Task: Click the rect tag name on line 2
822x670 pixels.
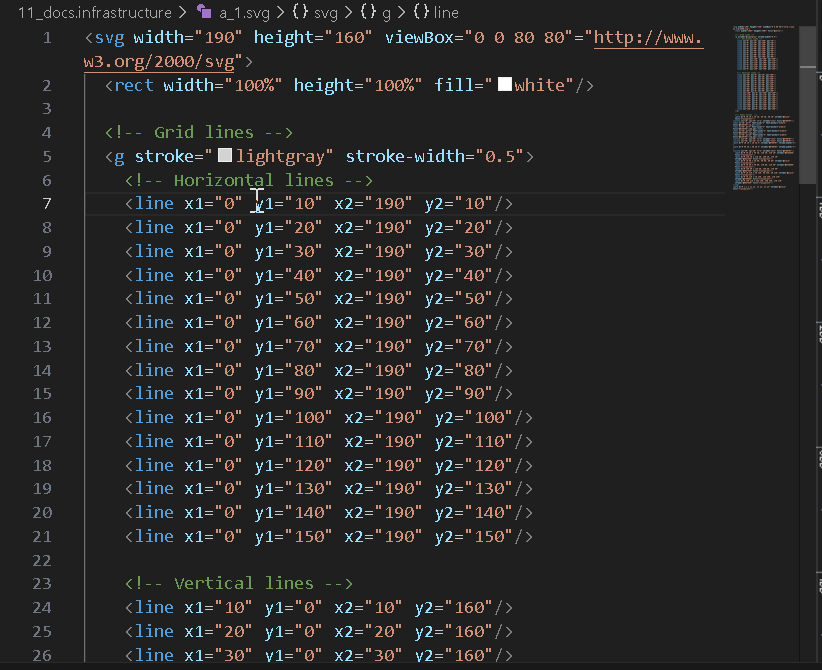Action: pyautogui.click(x=134, y=85)
